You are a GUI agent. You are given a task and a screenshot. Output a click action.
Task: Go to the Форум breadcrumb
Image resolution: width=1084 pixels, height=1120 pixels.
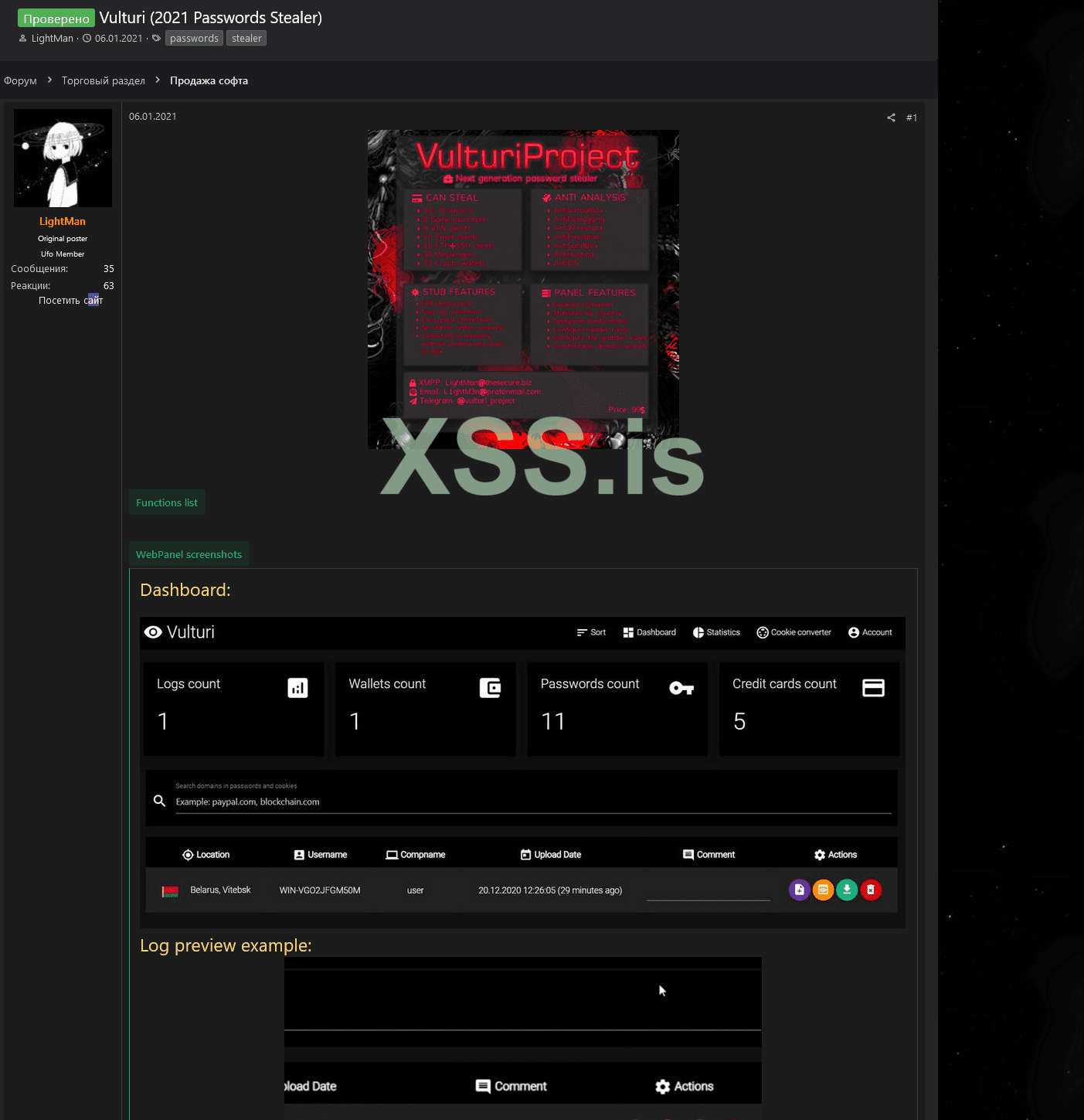[x=20, y=80]
